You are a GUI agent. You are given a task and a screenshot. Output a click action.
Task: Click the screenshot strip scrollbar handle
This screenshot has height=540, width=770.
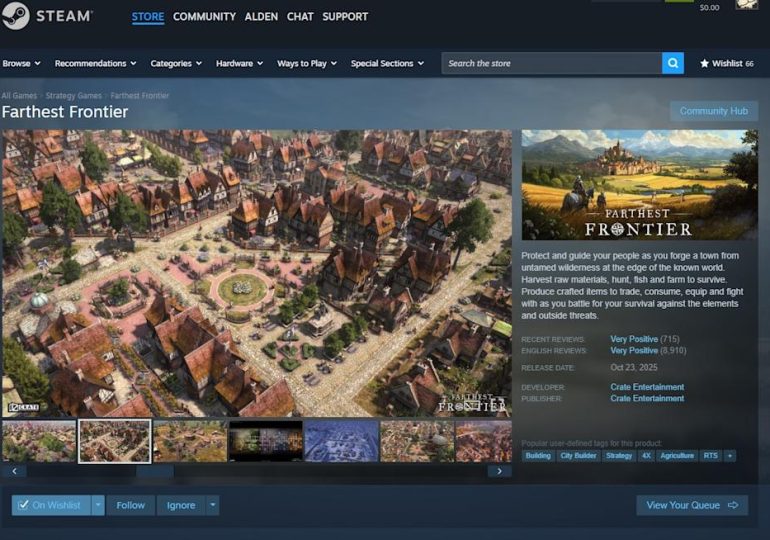coord(155,471)
